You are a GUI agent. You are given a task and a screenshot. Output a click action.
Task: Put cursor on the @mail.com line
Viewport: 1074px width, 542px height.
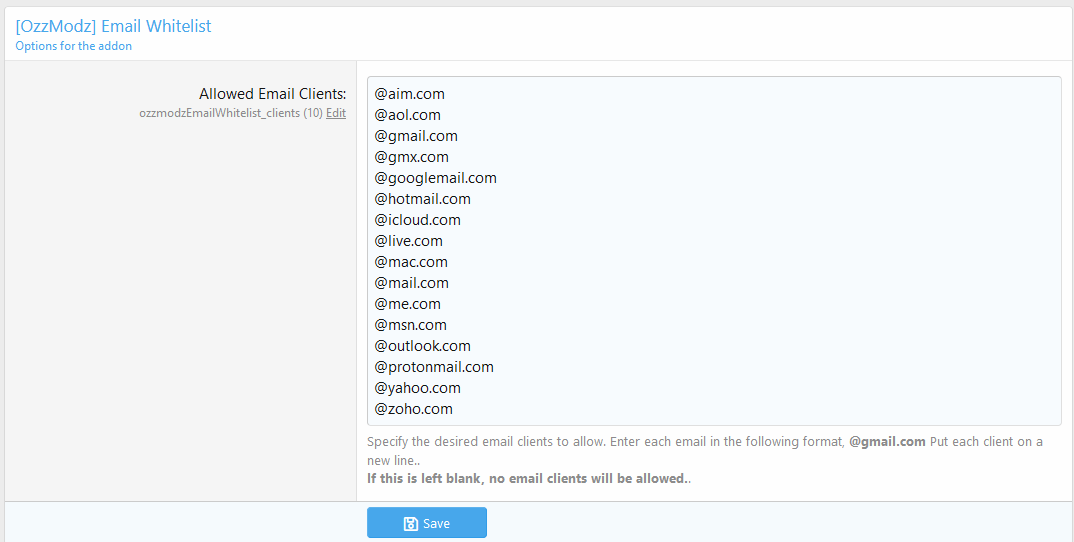pyautogui.click(x=412, y=283)
